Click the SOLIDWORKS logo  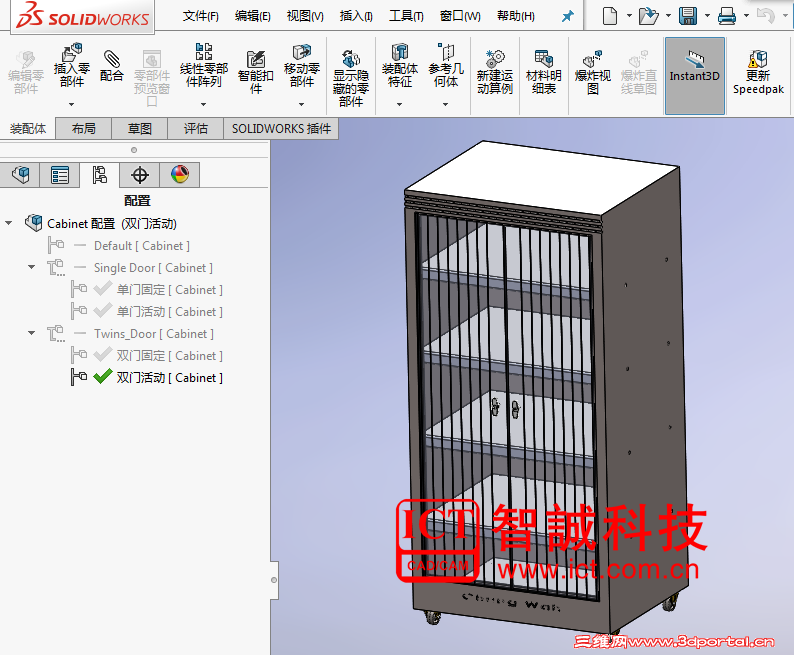(x=83, y=15)
